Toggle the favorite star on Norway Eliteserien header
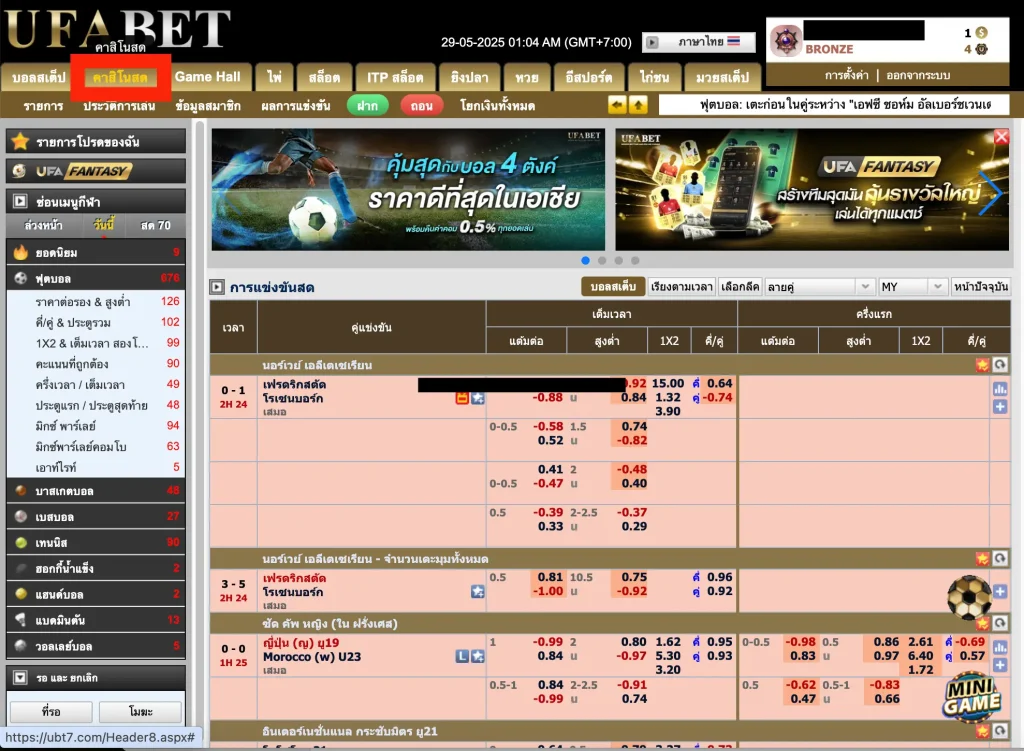The width and height of the screenshot is (1024, 751). coord(982,365)
